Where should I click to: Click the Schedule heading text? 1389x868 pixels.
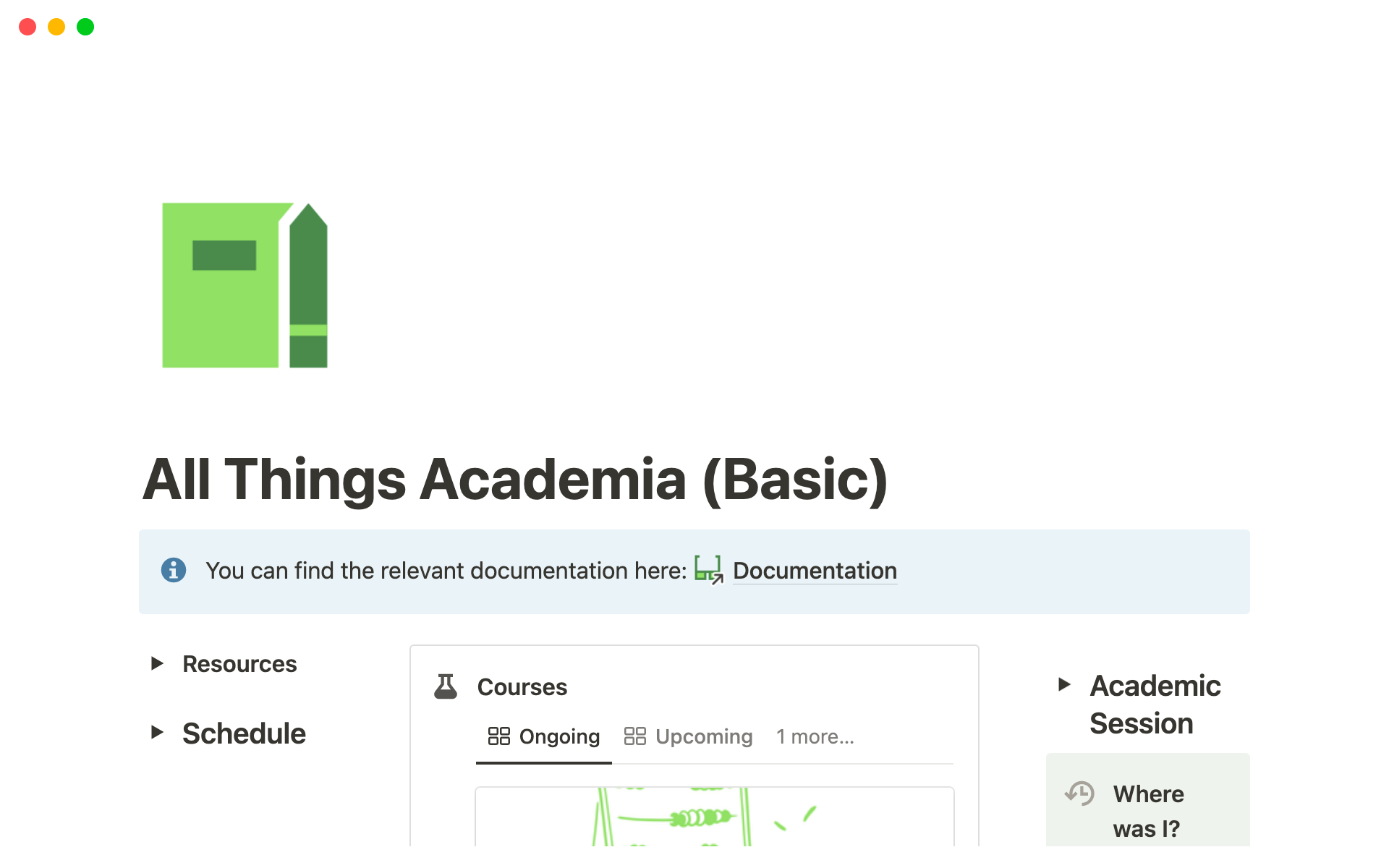click(244, 733)
